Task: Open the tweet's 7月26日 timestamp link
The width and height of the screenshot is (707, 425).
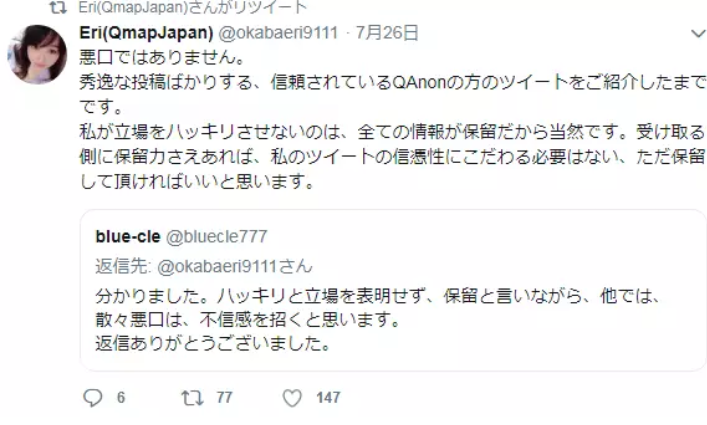Action: pos(387,32)
